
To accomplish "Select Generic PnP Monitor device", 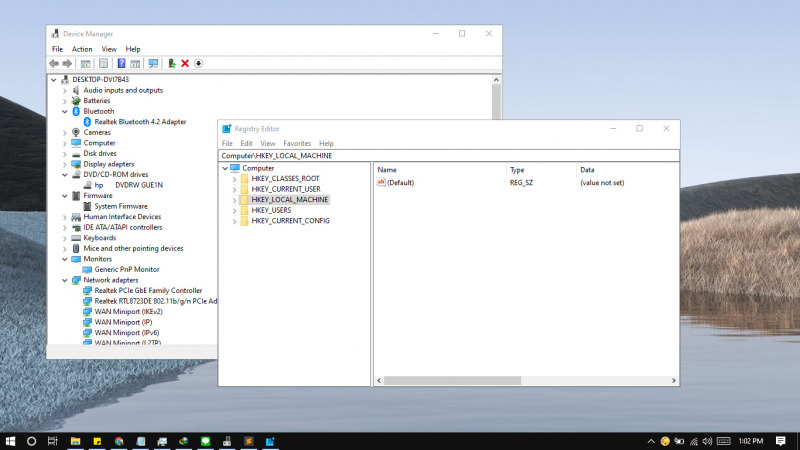I will 127,269.
